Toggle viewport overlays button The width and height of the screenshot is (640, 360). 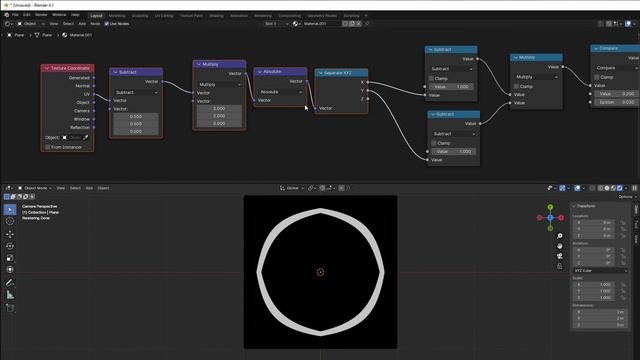pos(577,188)
